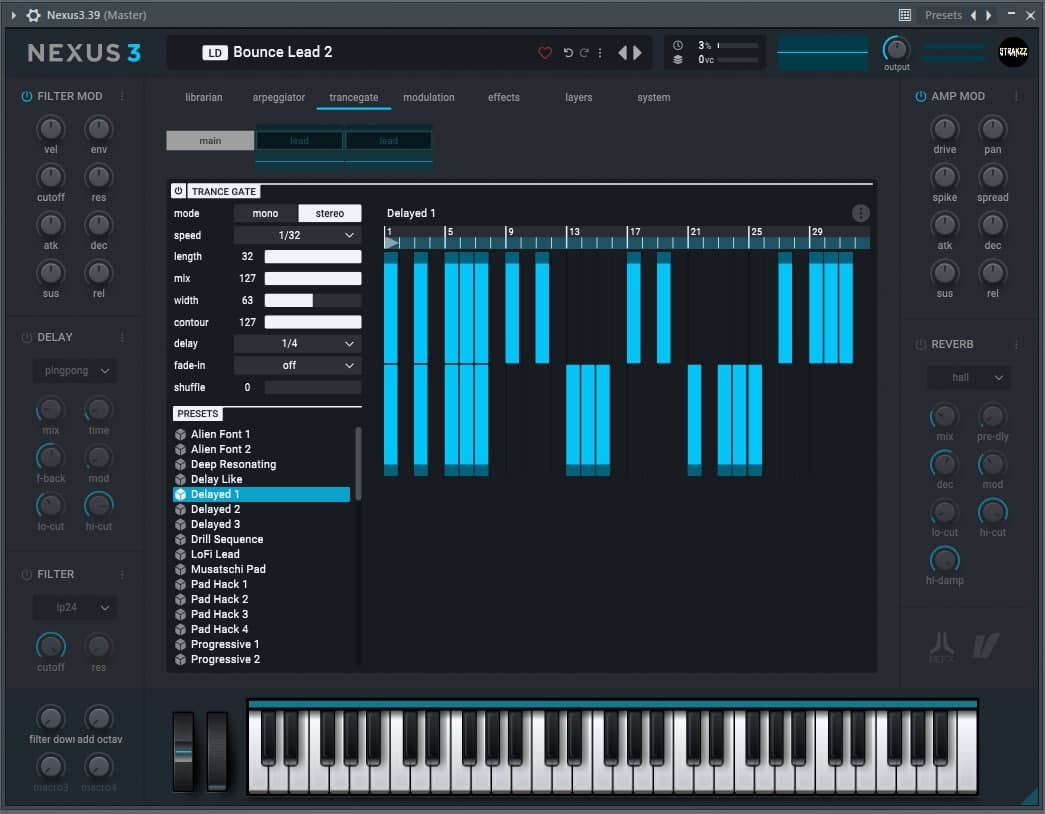1045x814 pixels.
Task: Click the Reverb hi-damp knob
Action: tap(944, 559)
